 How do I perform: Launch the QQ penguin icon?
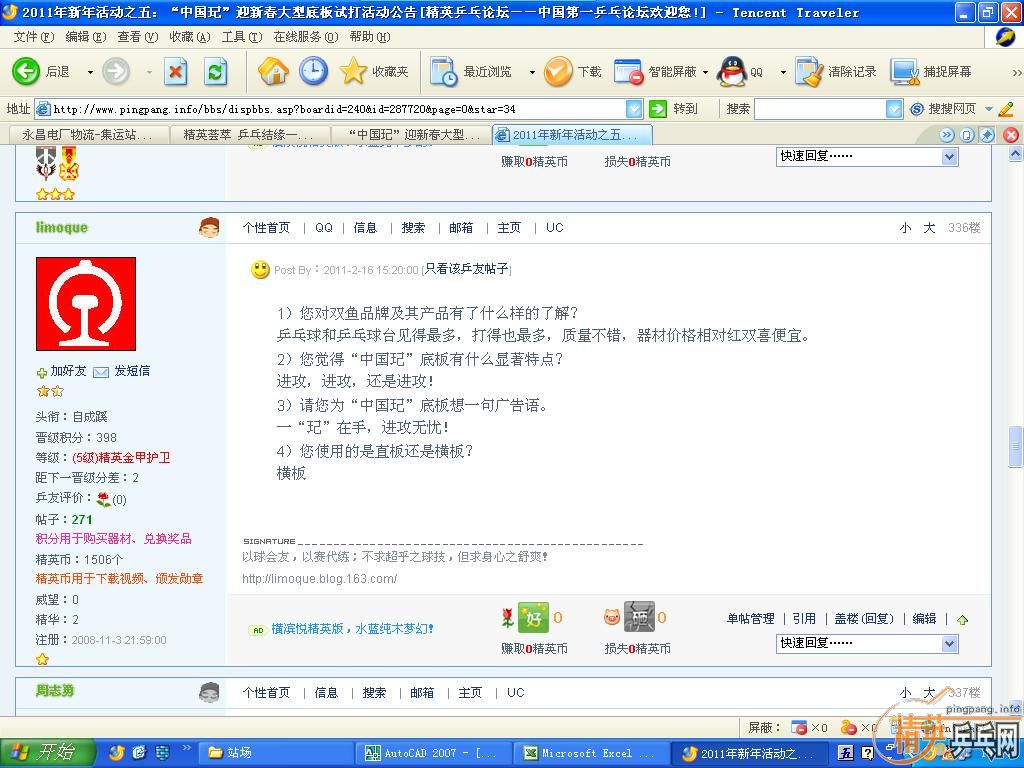(x=732, y=71)
